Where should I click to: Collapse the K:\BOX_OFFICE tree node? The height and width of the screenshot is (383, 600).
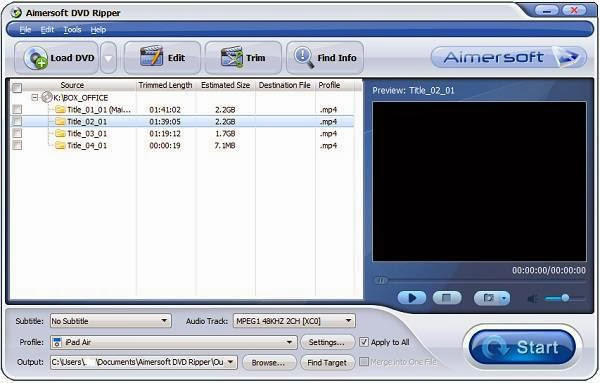pyautogui.click(x=34, y=98)
